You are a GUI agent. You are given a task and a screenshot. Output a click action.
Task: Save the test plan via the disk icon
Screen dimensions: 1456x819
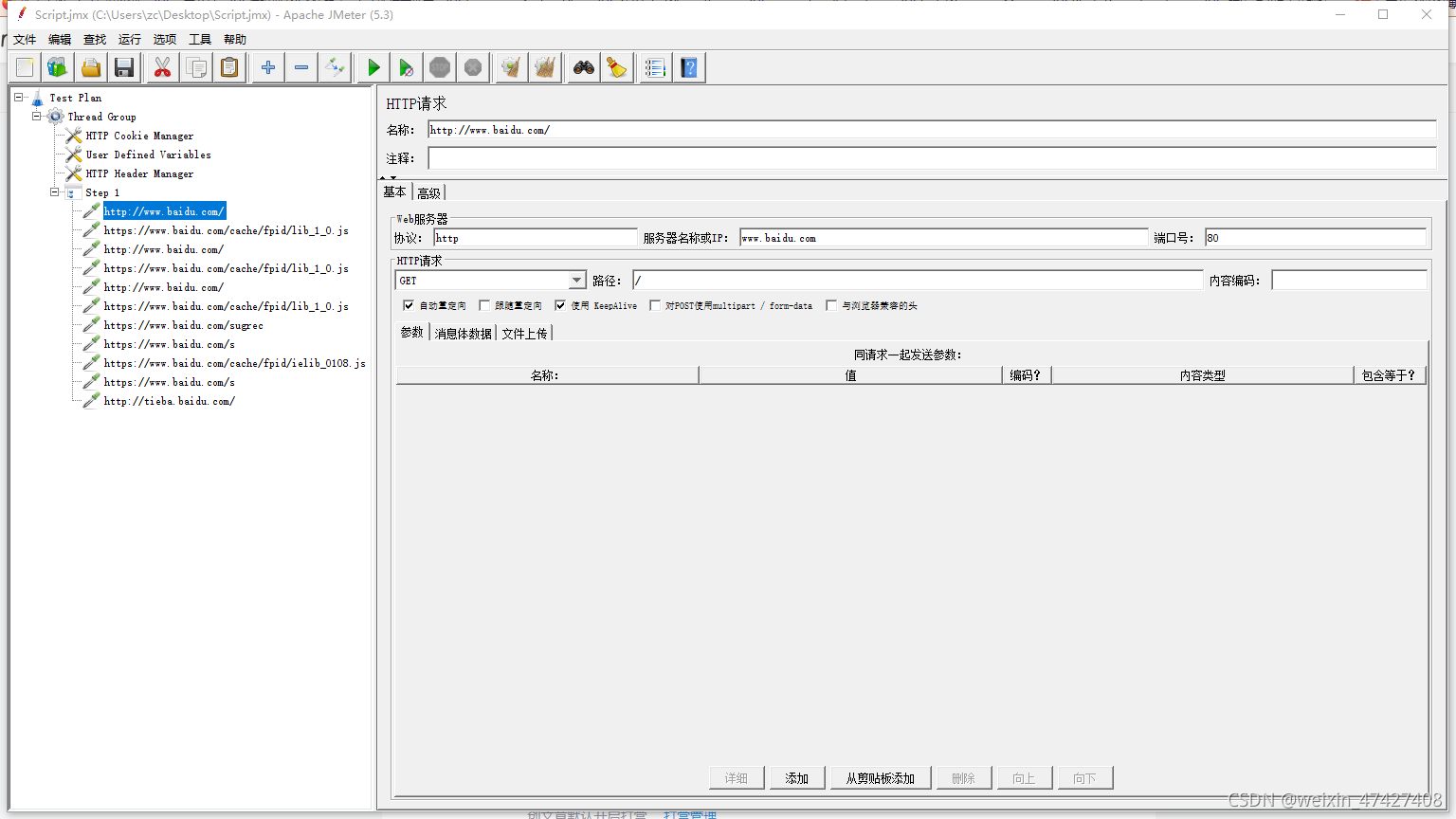click(124, 66)
